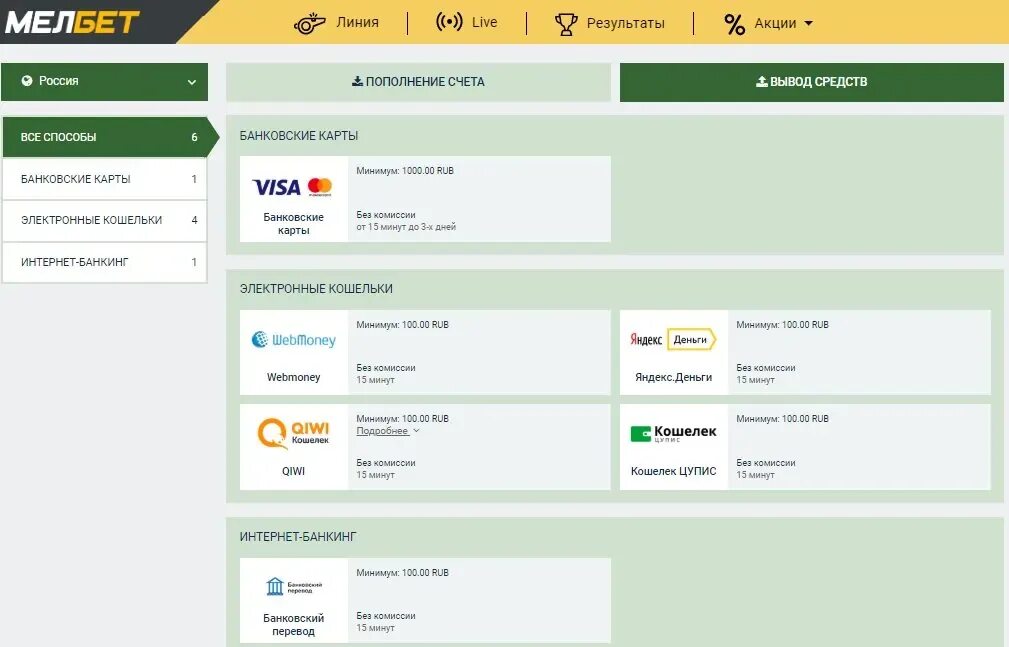Click the Яндекс Деньги logo

coord(673,339)
